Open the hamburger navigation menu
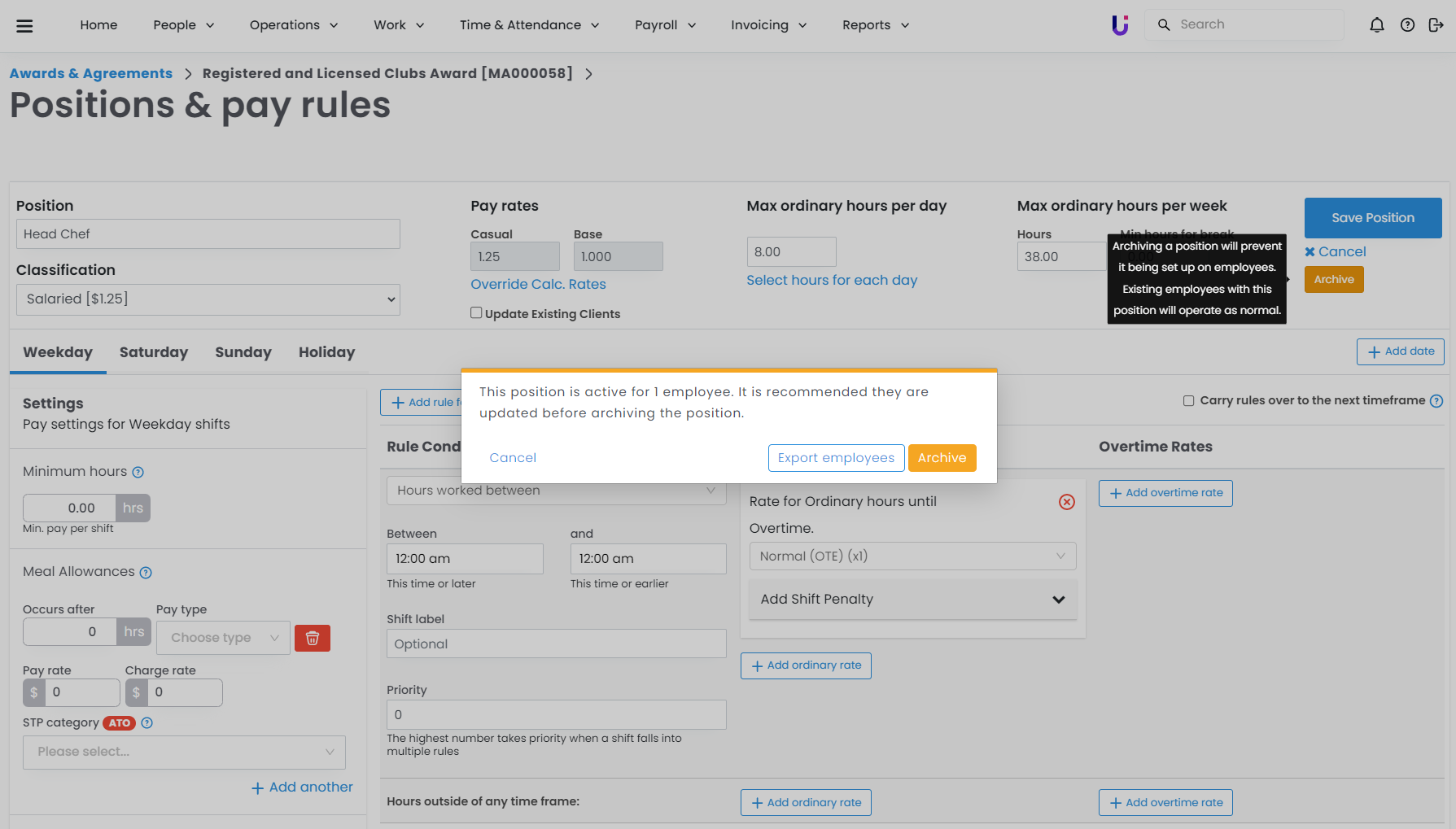The width and height of the screenshot is (1456, 829). coord(24,25)
